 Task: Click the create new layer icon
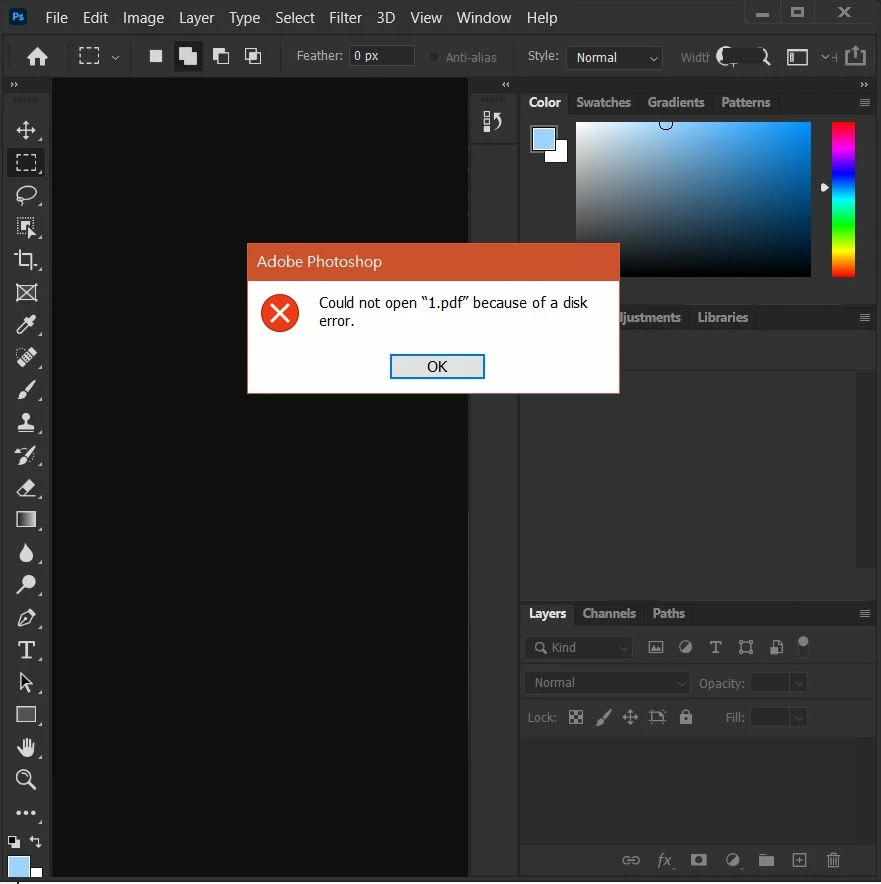click(799, 860)
